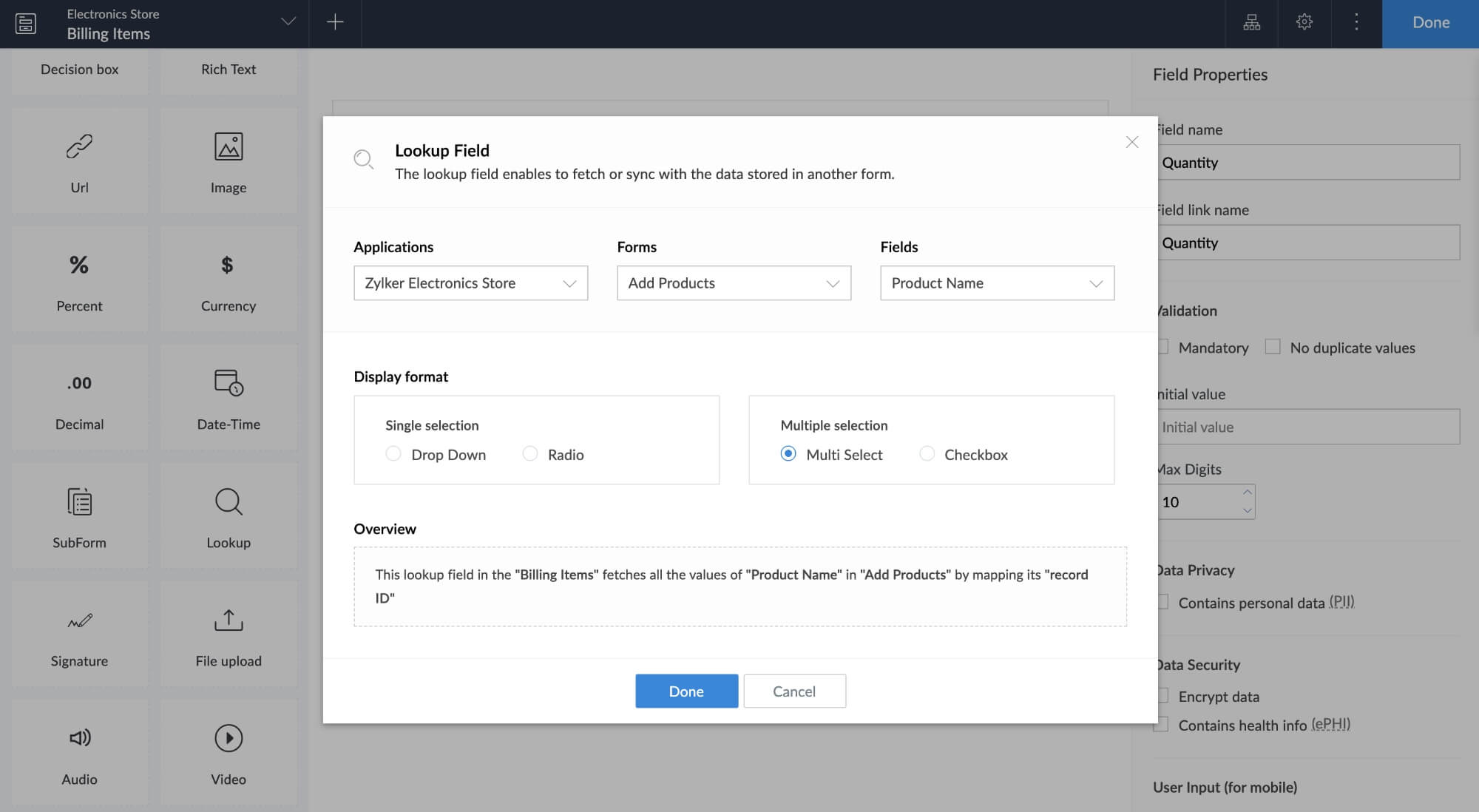
Task: Select the Video field tool icon
Action: [228, 738]
